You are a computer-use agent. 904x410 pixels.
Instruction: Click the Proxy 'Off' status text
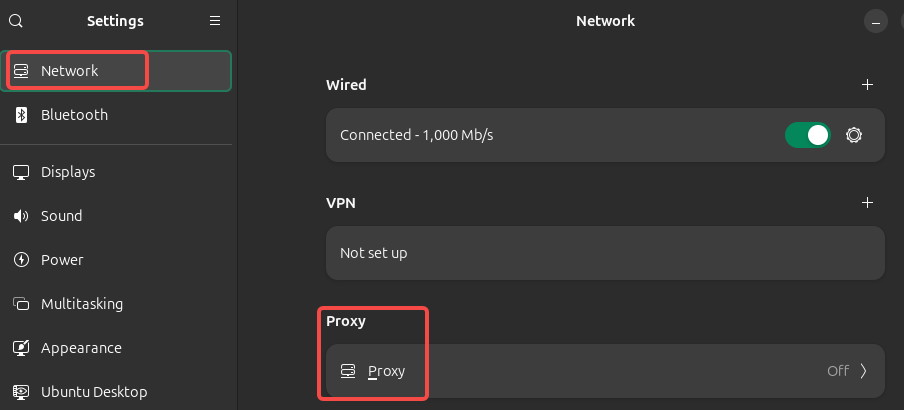coord(837,371)
